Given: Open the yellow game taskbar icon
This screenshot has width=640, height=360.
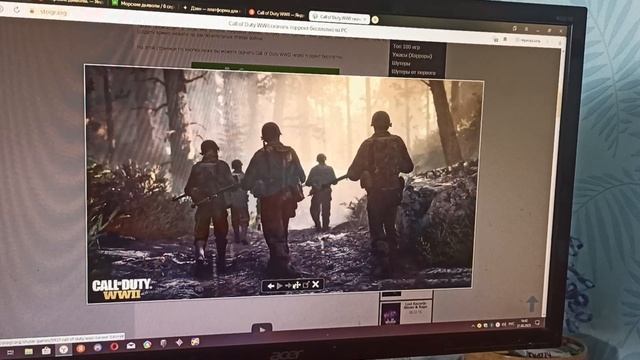Looking at the screenshot, I should pos(195,342).
